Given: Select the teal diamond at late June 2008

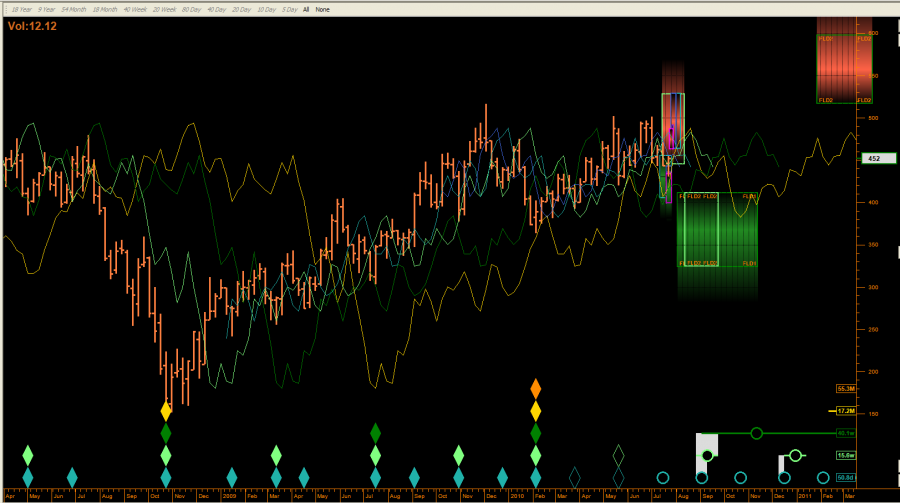Looking at the screenshot, I should tap(72, 477).
